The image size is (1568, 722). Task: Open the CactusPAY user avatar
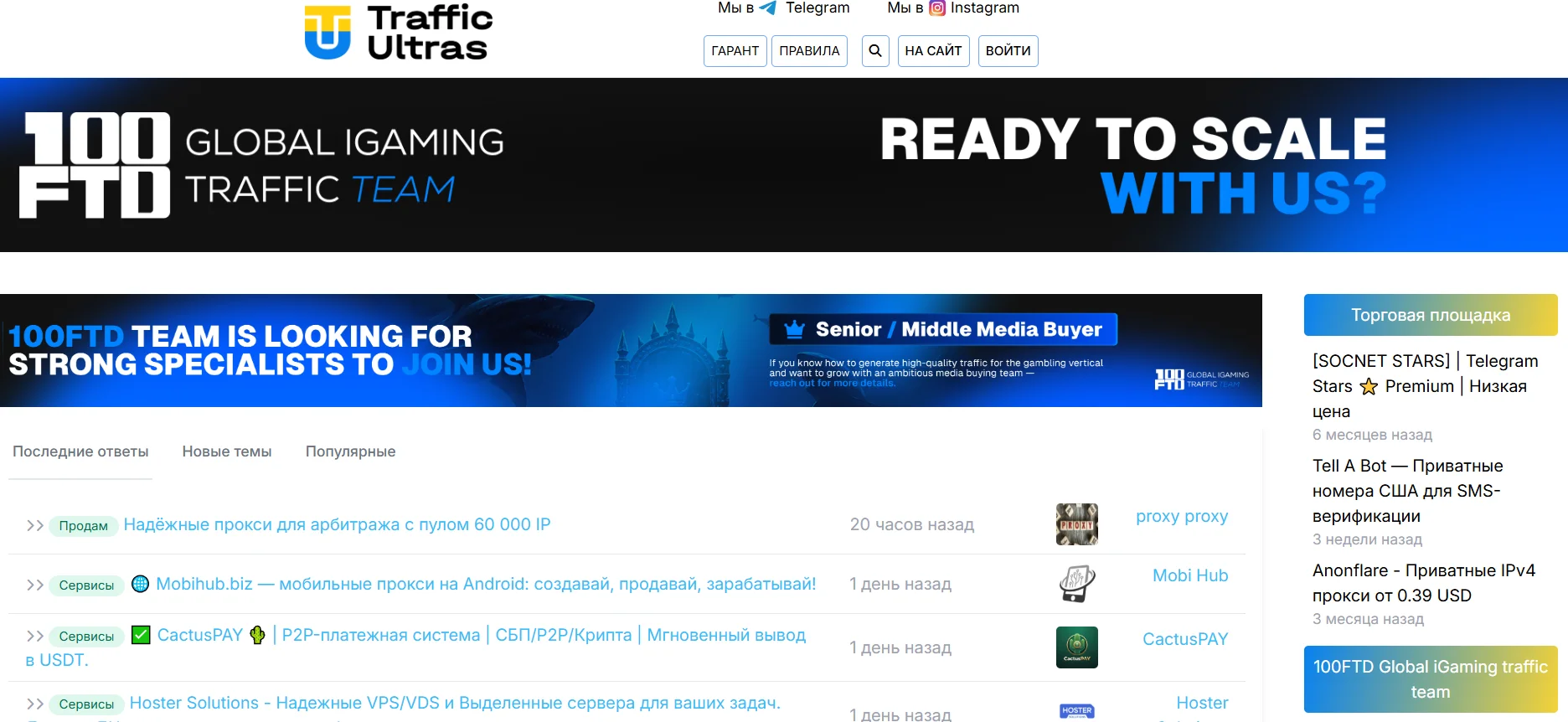(1077, 647)
